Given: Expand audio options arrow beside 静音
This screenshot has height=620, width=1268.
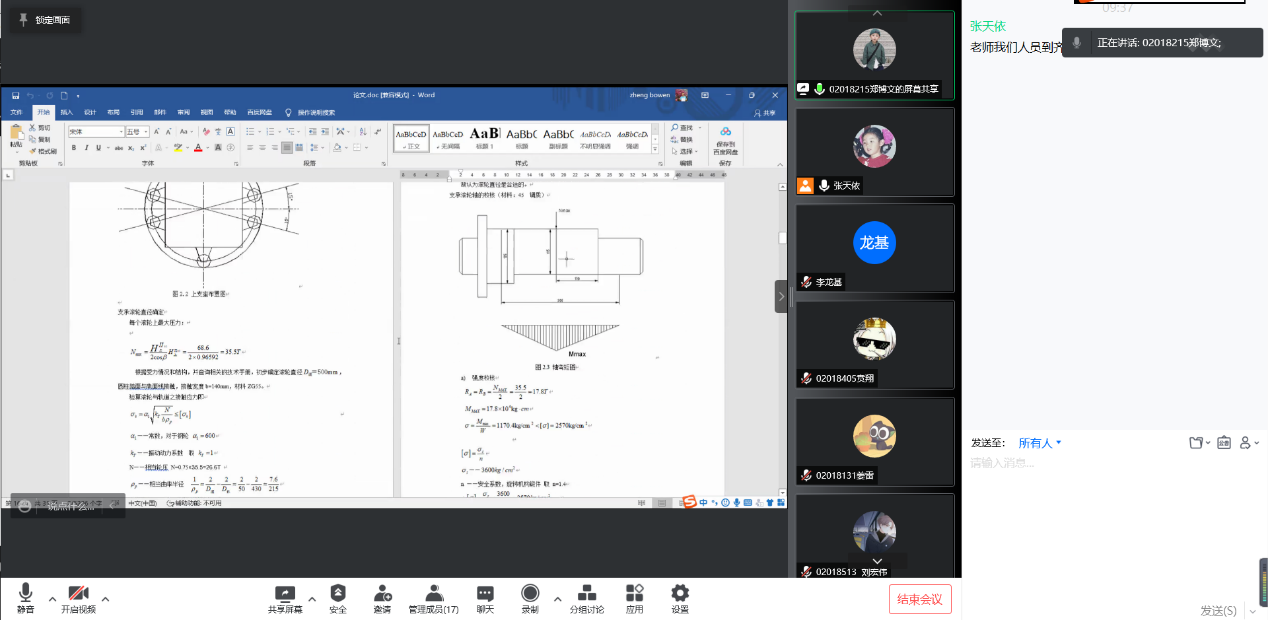Looking at the screenshot, I should [x=50, y=599].
